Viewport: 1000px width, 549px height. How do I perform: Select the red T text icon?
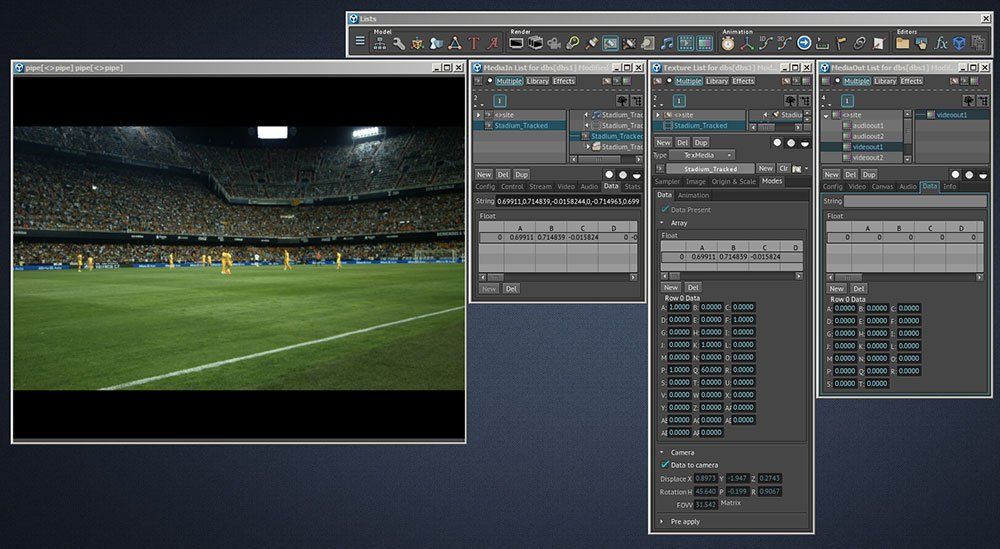click(x=473, y=43)
